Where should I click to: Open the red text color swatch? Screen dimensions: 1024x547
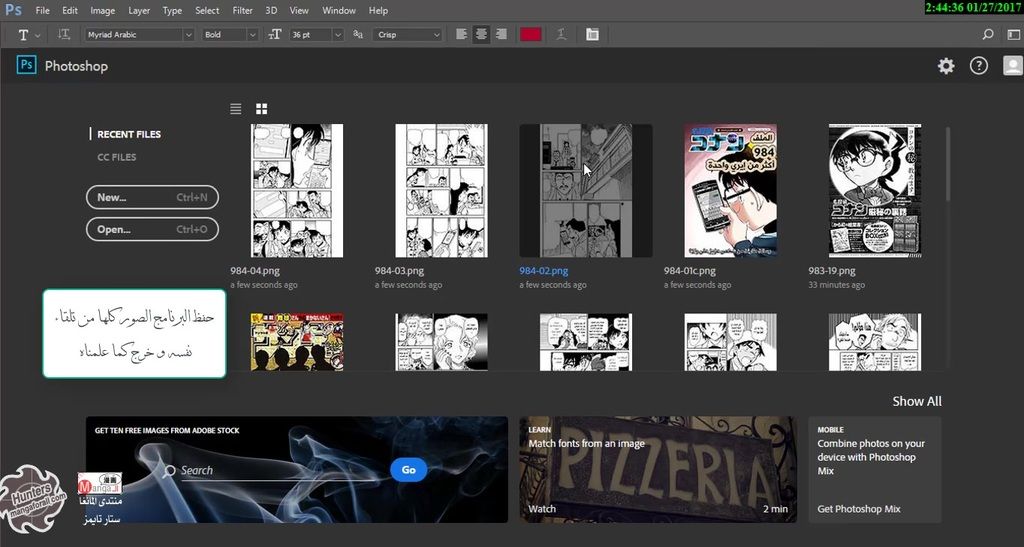pyautogui.click(x=530, y=35)
